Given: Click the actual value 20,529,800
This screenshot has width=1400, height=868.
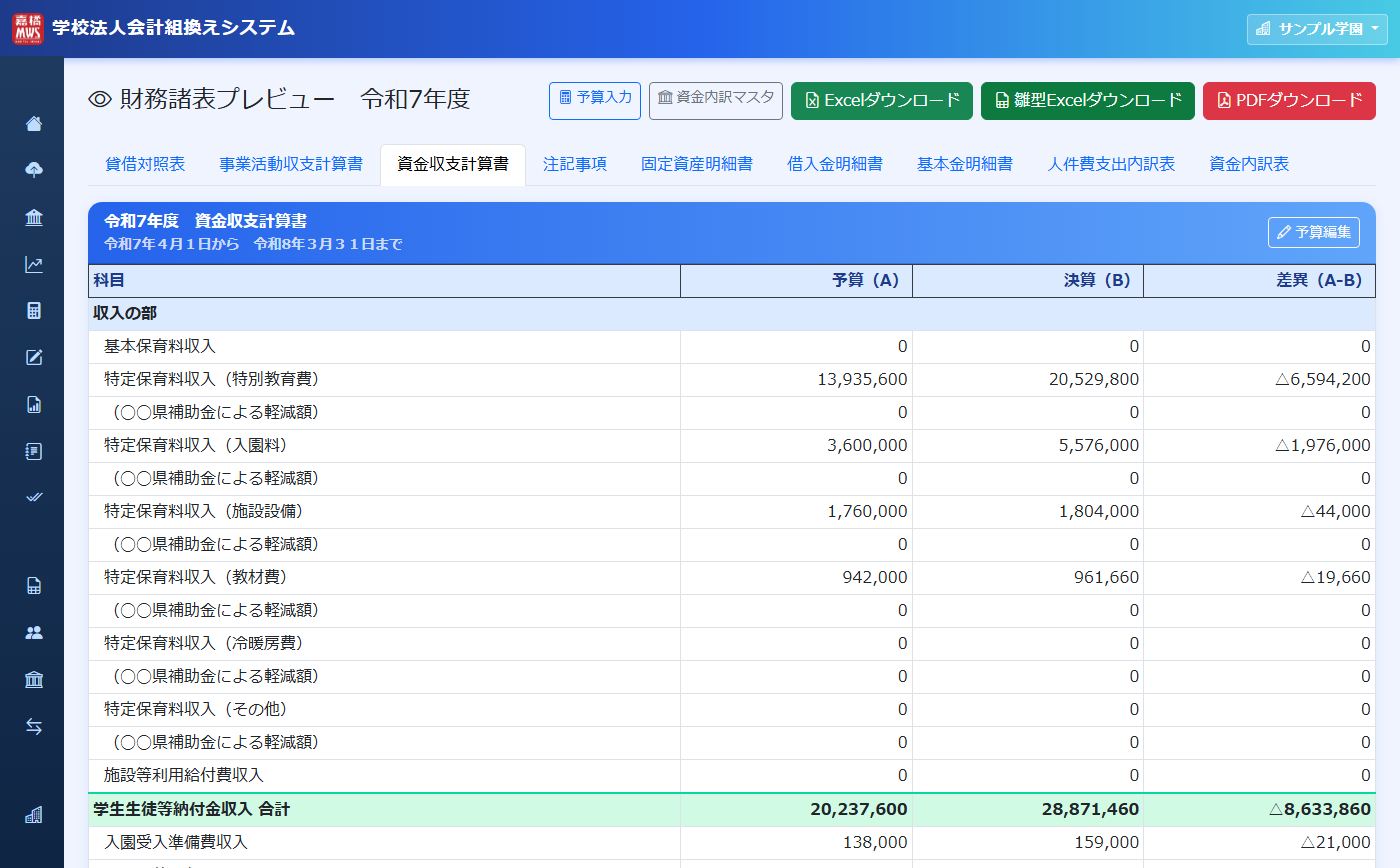Looking at the screenshot, I should (1093, 380).
